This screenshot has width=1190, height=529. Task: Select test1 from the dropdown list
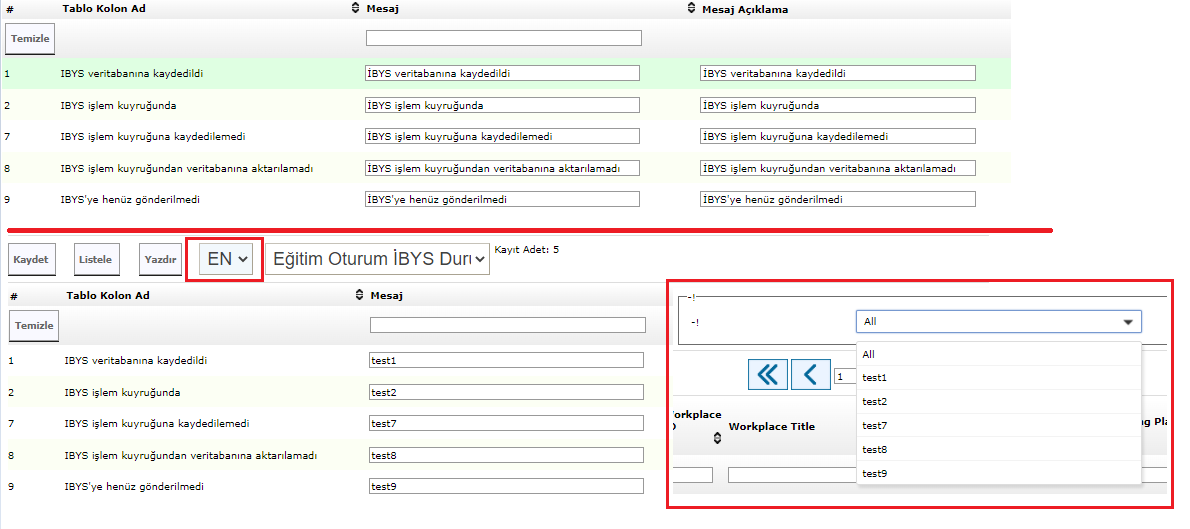pos(875,378)
